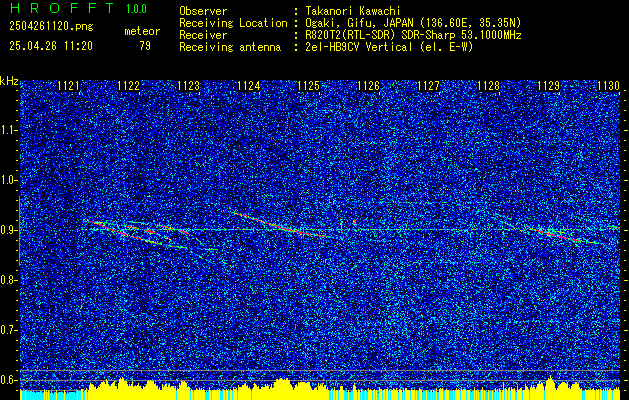629x400 pixels.
Task: Click the Receiving antenna label
Action: pos(230,47)
